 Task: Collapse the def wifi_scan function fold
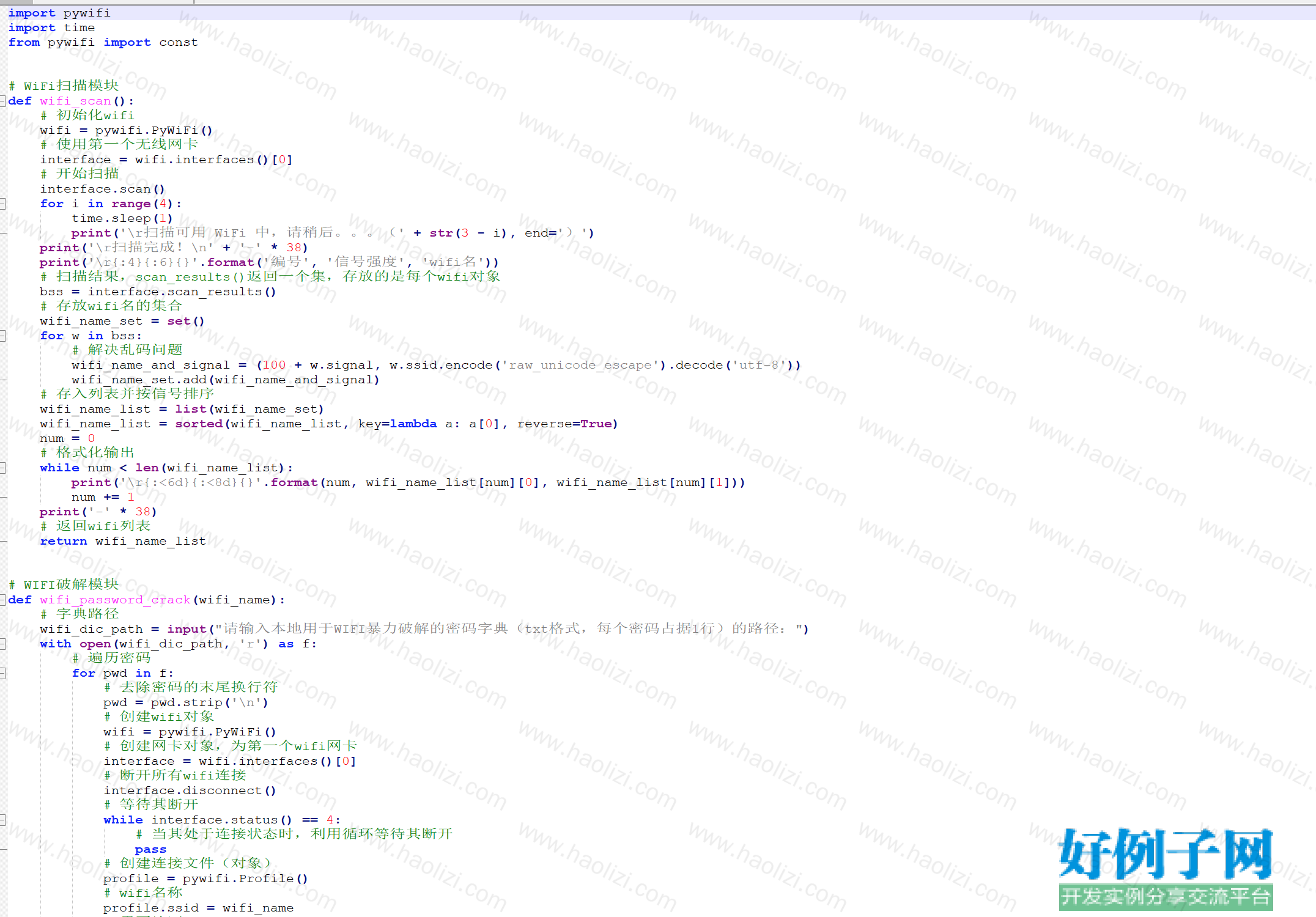[3, 101]
